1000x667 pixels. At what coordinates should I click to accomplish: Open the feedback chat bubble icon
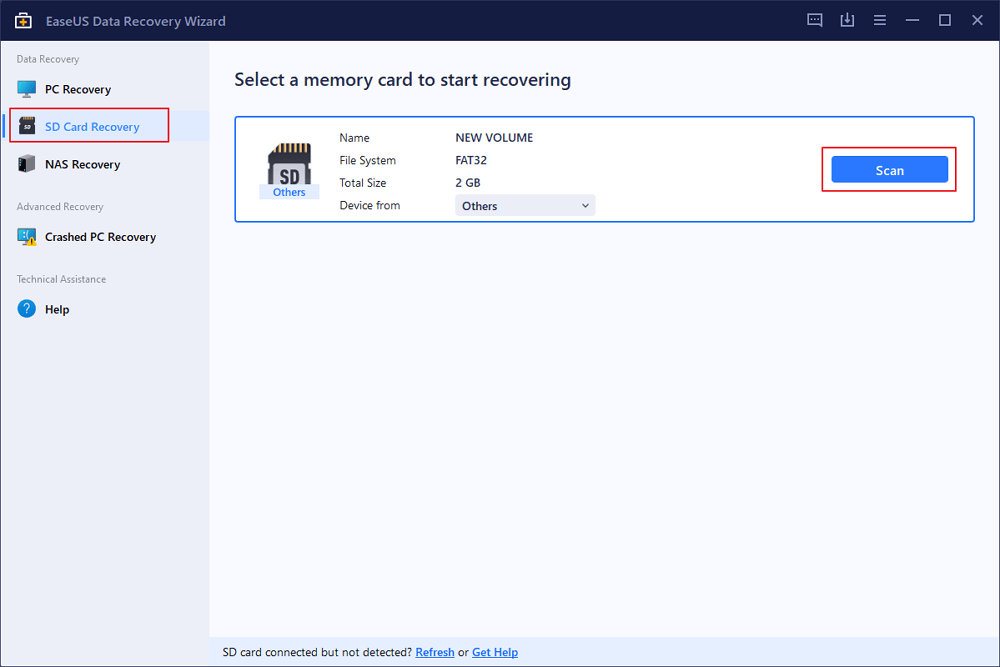(x=815, y=20)
